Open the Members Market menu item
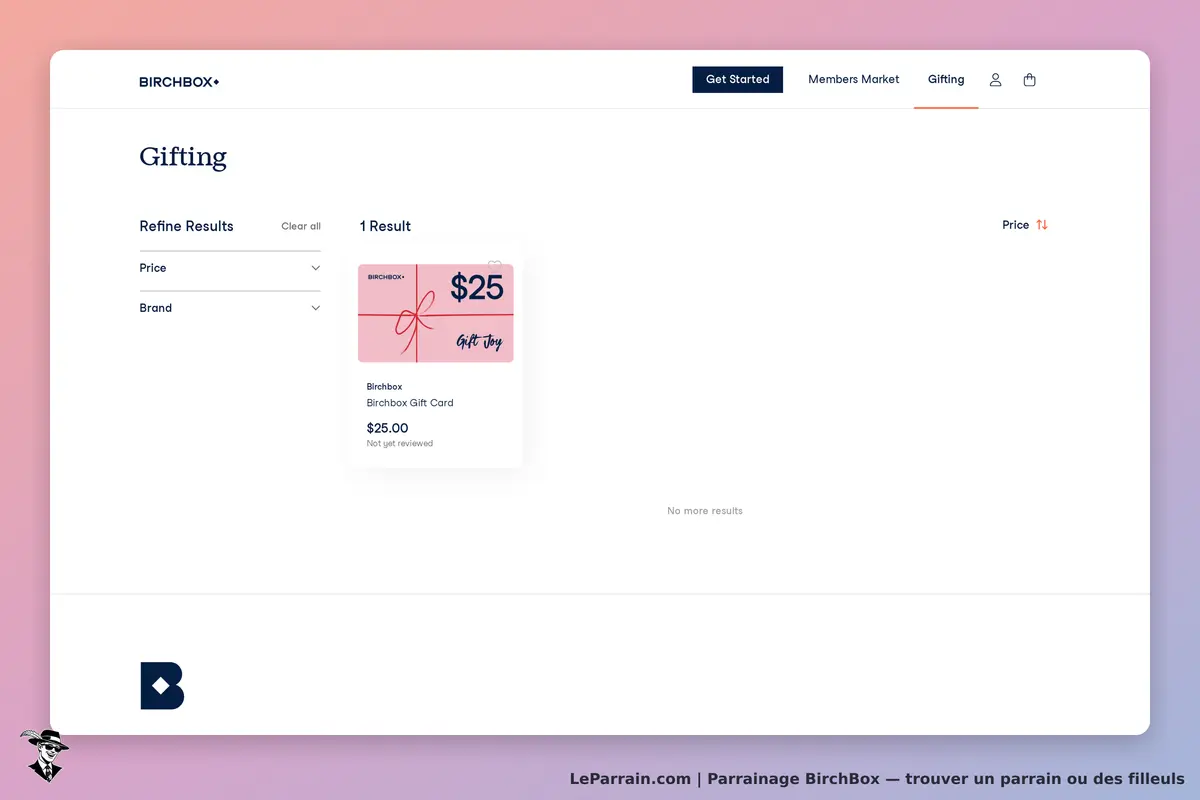The image size is (1200, 800). tap(854, 79)
